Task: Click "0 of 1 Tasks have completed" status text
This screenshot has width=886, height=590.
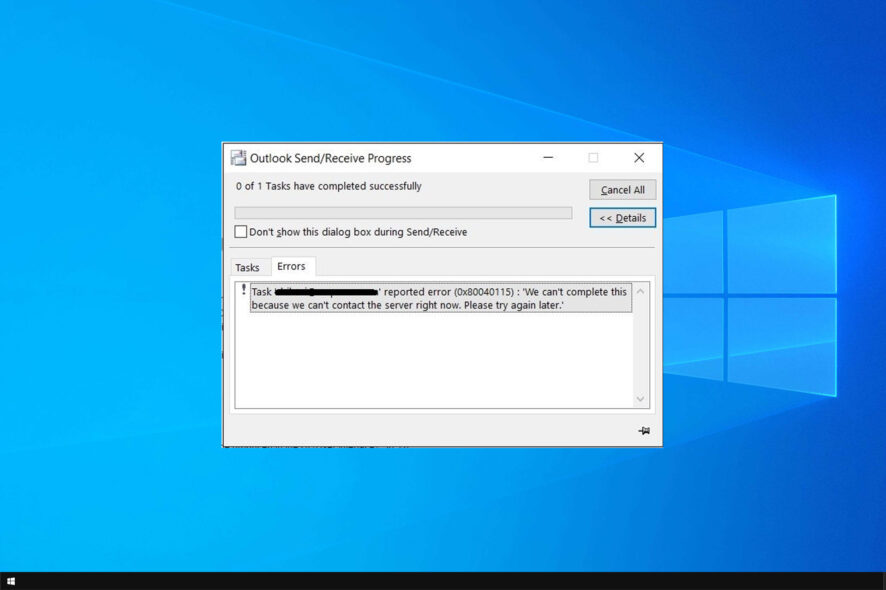Action: 329,186
